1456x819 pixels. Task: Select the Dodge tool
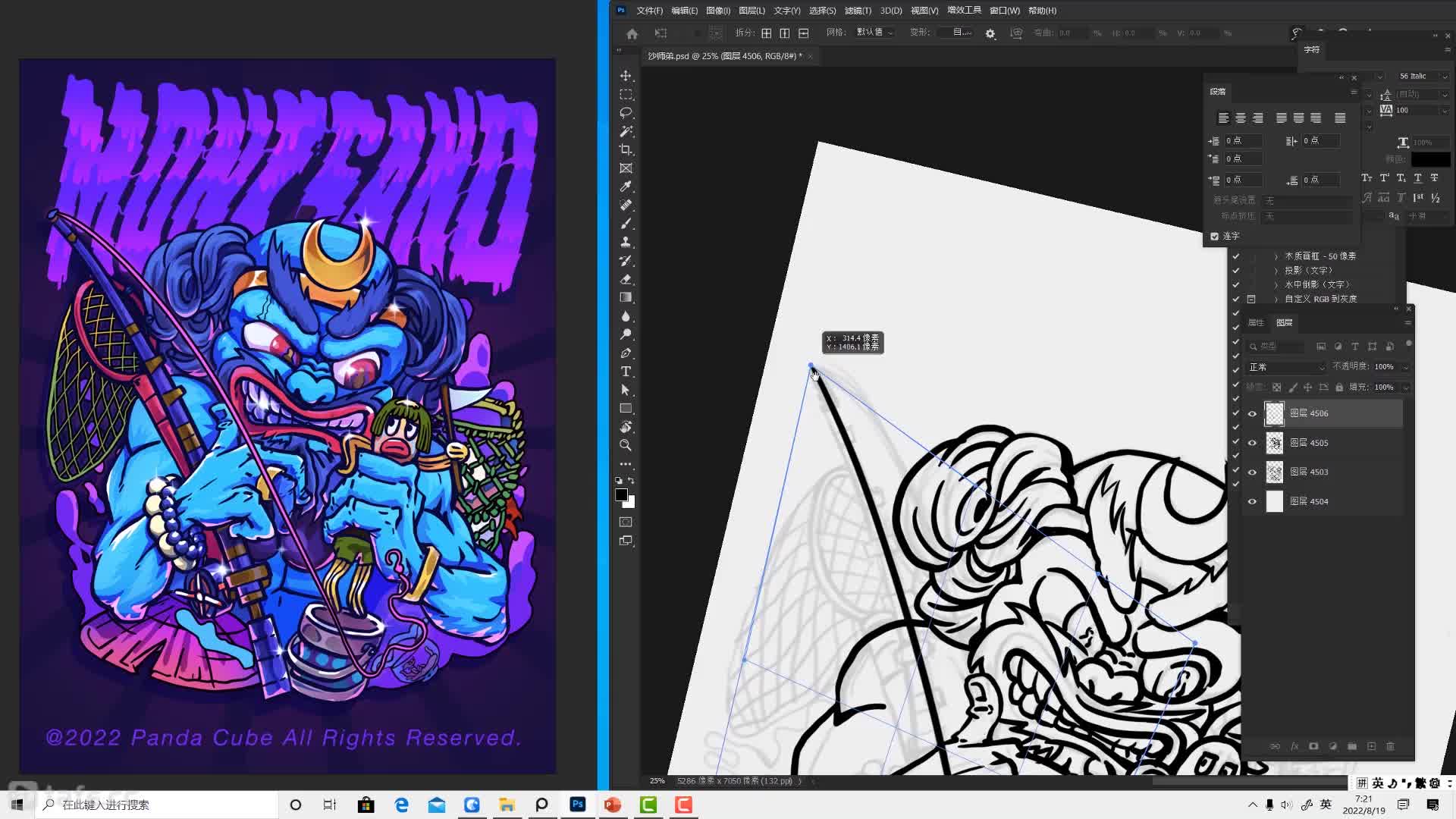[626, 334]
